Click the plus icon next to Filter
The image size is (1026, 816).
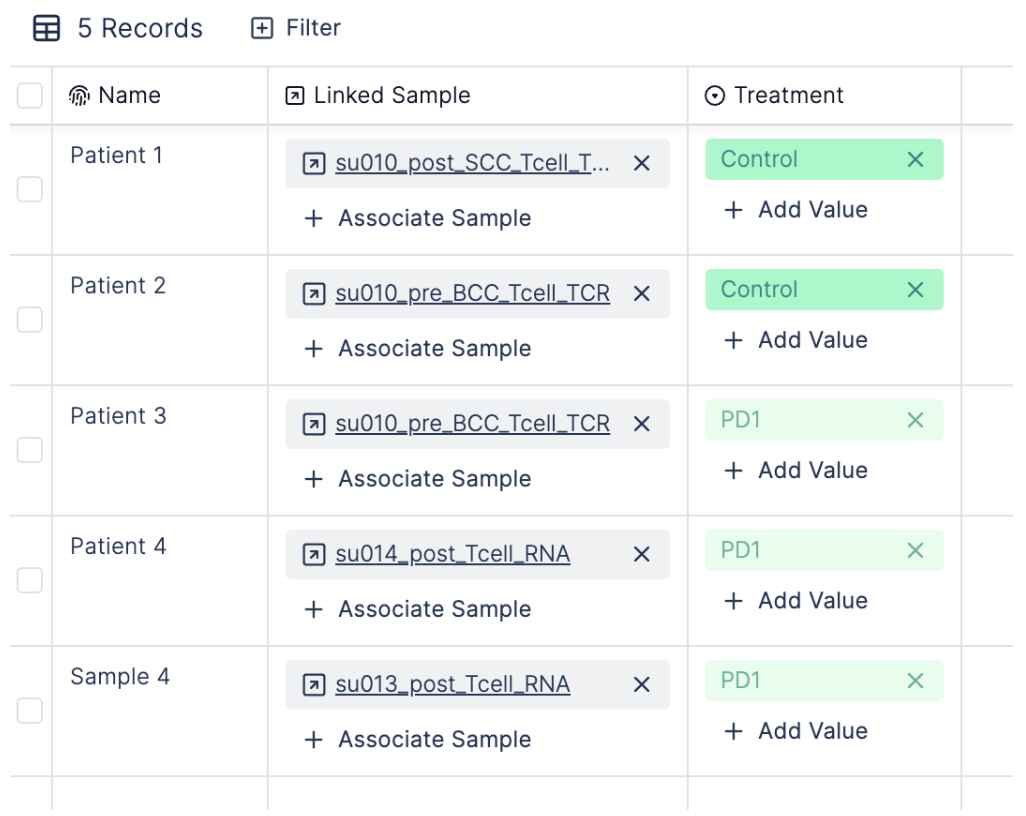(x=262, y=28)
